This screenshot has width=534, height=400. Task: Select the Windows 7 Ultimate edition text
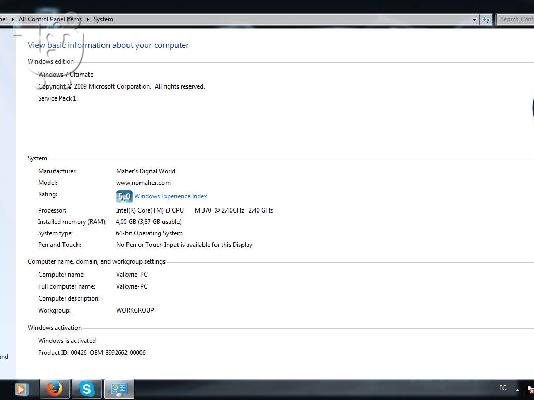coord(66,75)
